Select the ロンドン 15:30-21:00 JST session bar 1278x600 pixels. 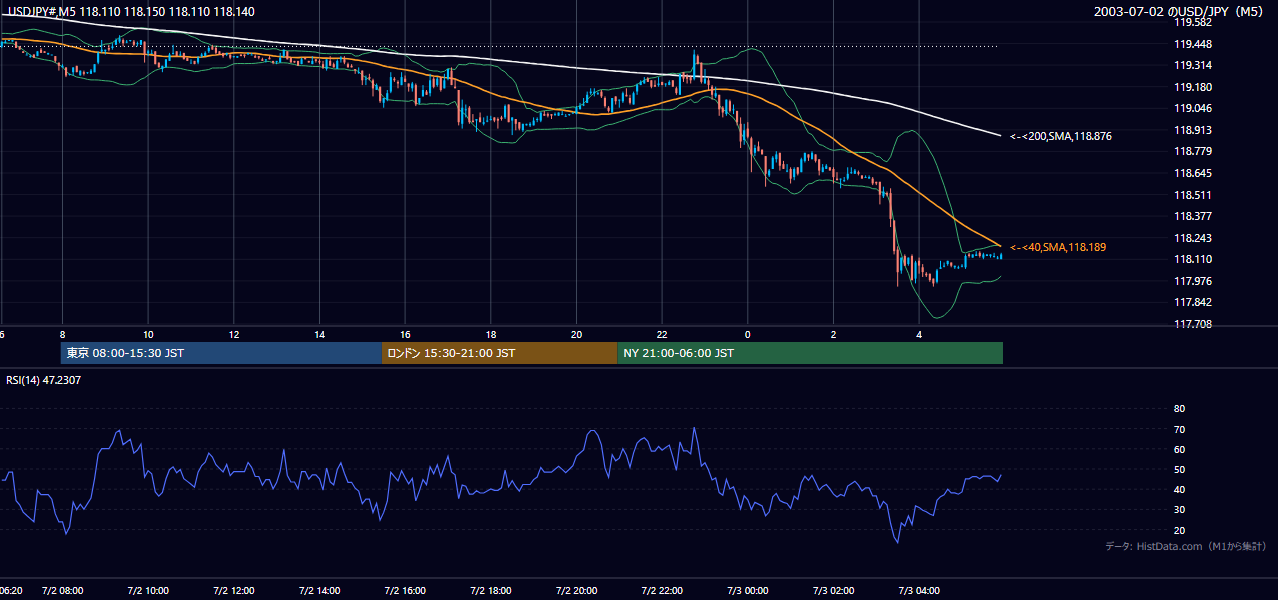point(499,353)
